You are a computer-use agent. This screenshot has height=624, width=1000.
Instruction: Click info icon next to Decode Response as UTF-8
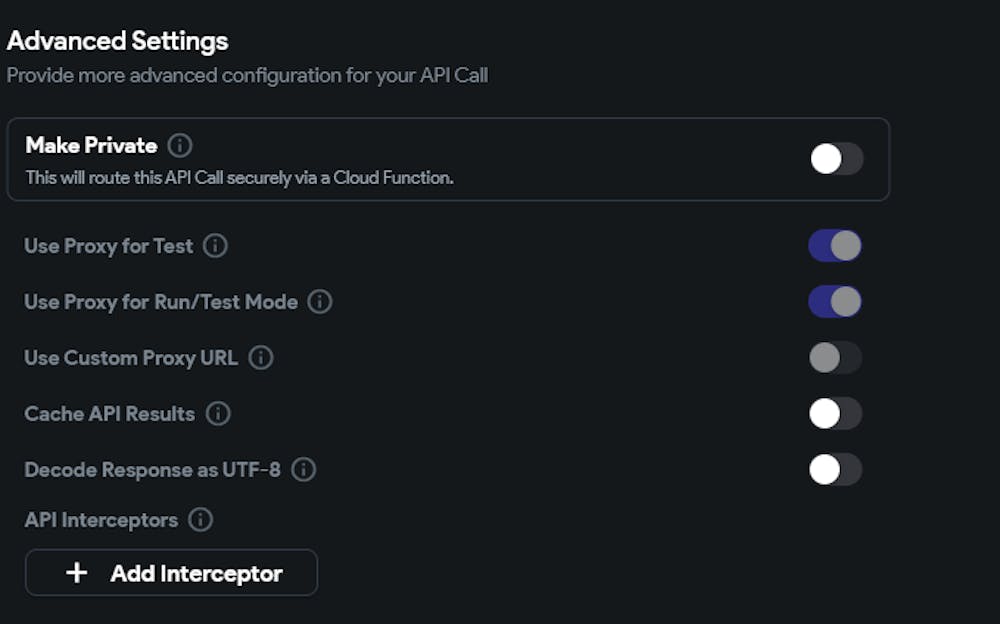click(304, 470)
